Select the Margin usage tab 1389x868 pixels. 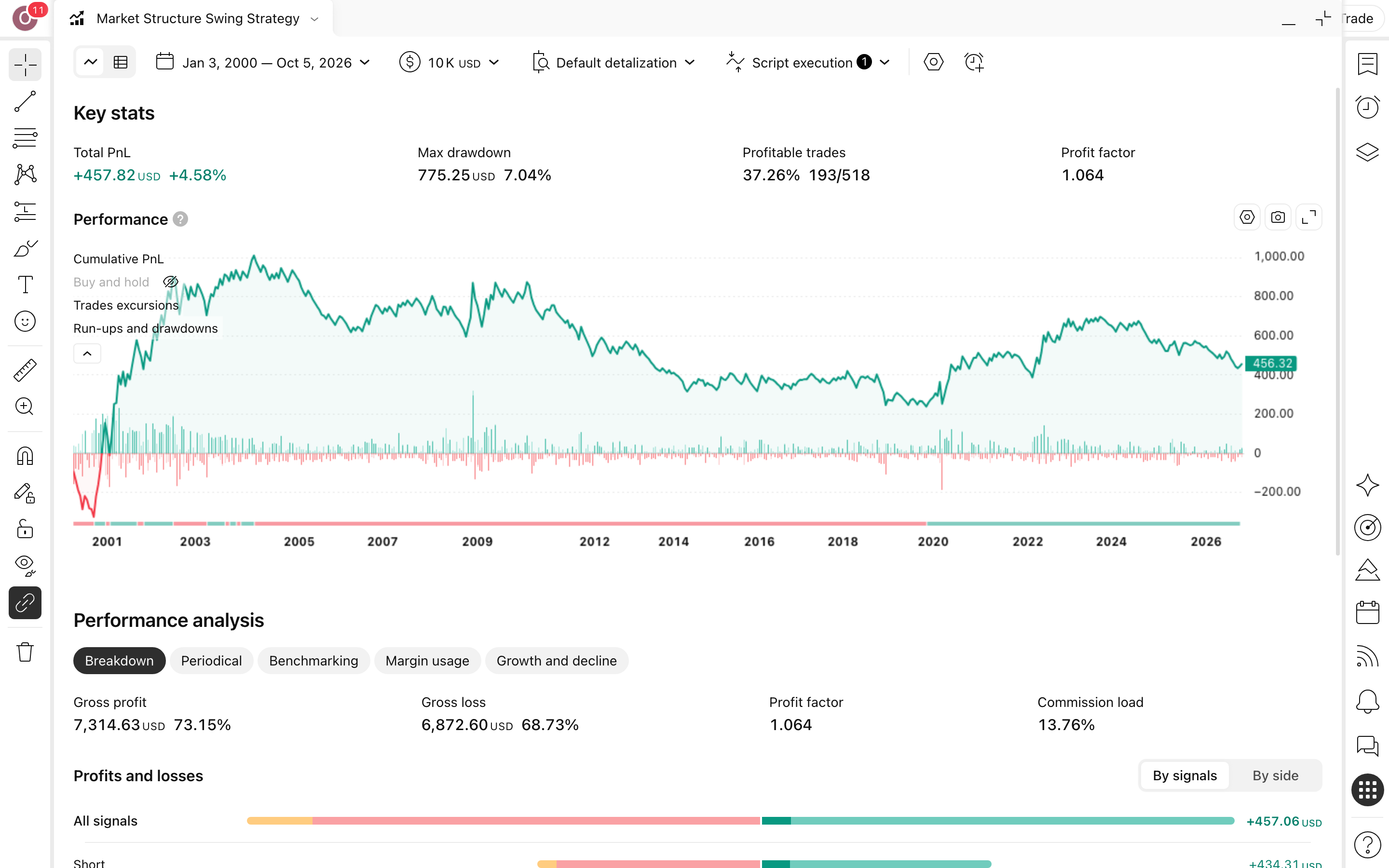tap(427, 661)
